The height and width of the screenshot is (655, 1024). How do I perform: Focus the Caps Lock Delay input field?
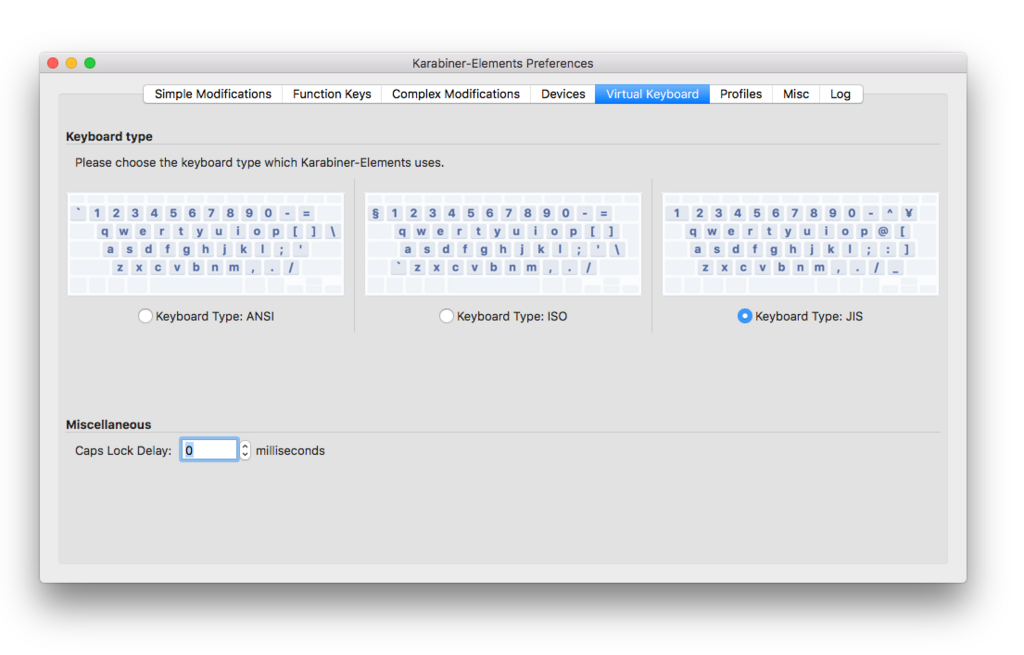pyautogui.click(x=209, y=450)
